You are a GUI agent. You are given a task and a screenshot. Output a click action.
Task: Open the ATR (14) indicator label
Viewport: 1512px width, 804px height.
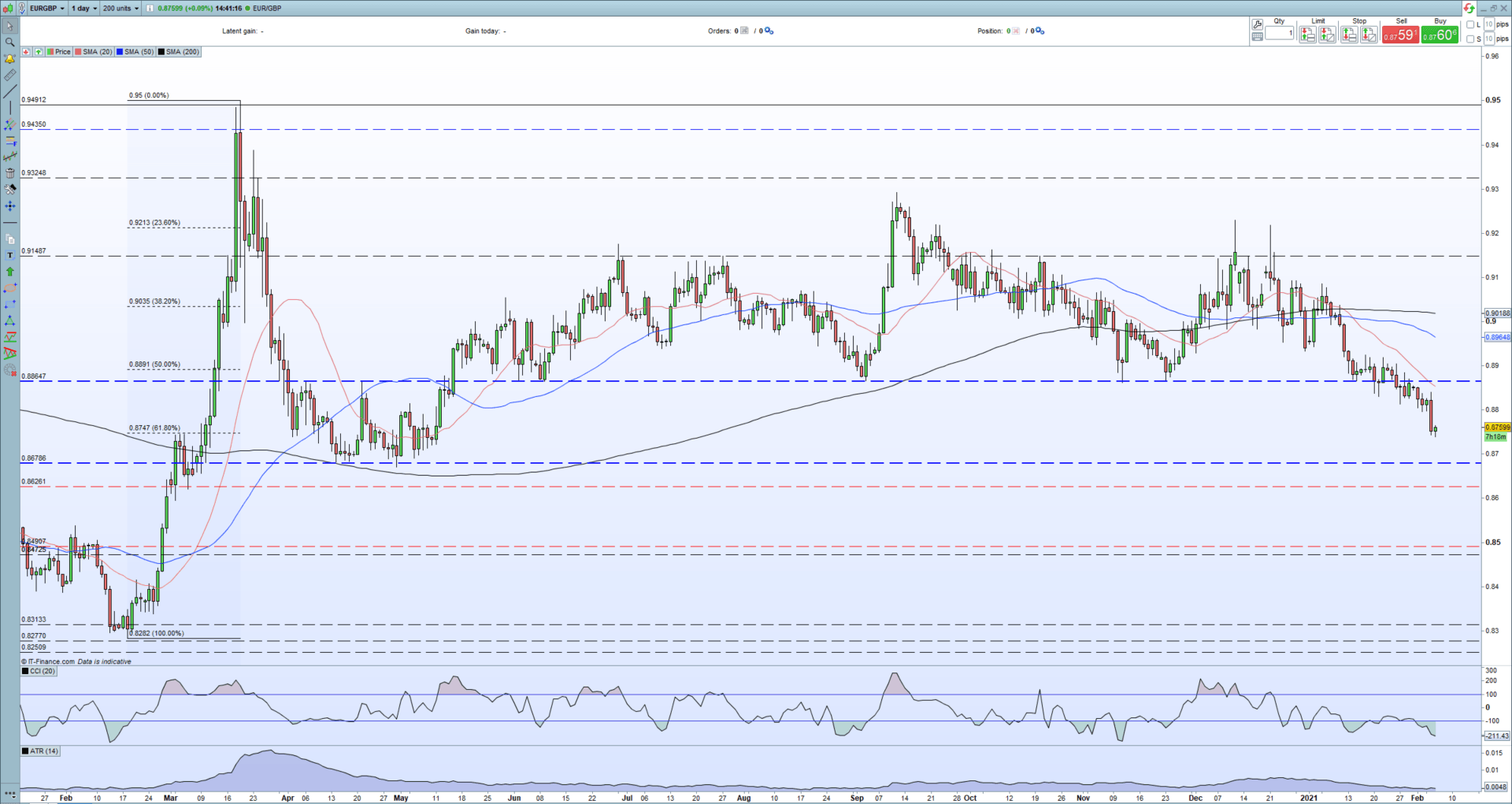(41, 751)
